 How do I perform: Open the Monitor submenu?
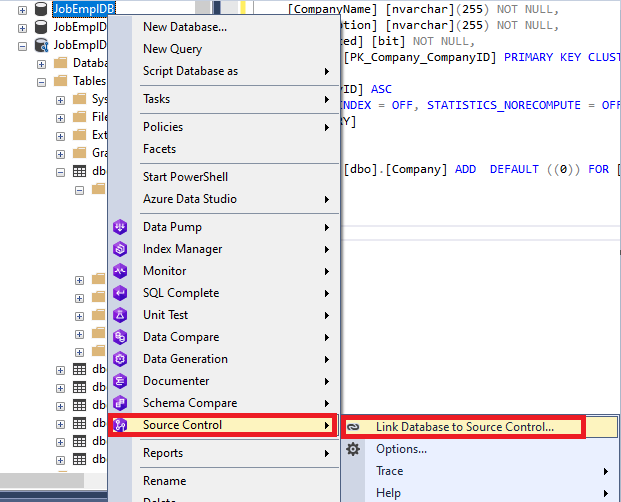point(224,271)
